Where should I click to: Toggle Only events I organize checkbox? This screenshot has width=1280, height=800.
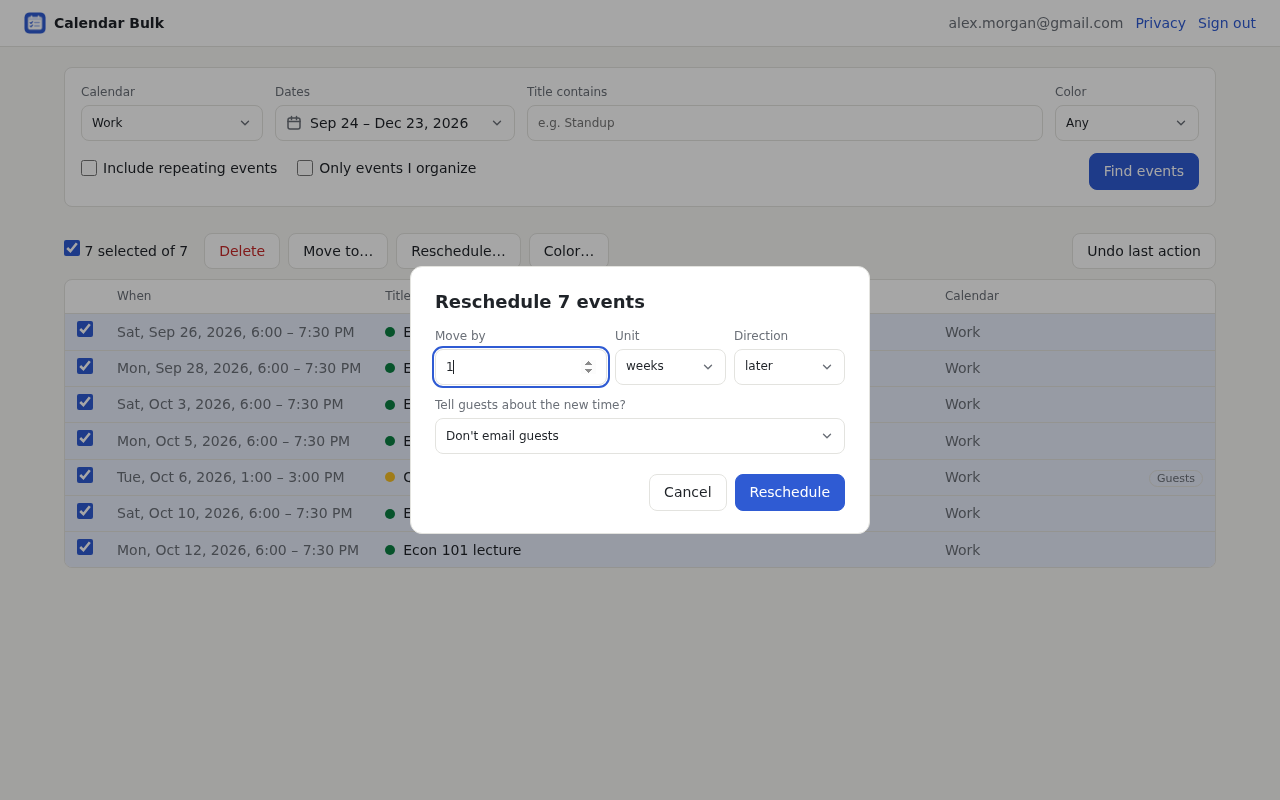pos(305,168)
